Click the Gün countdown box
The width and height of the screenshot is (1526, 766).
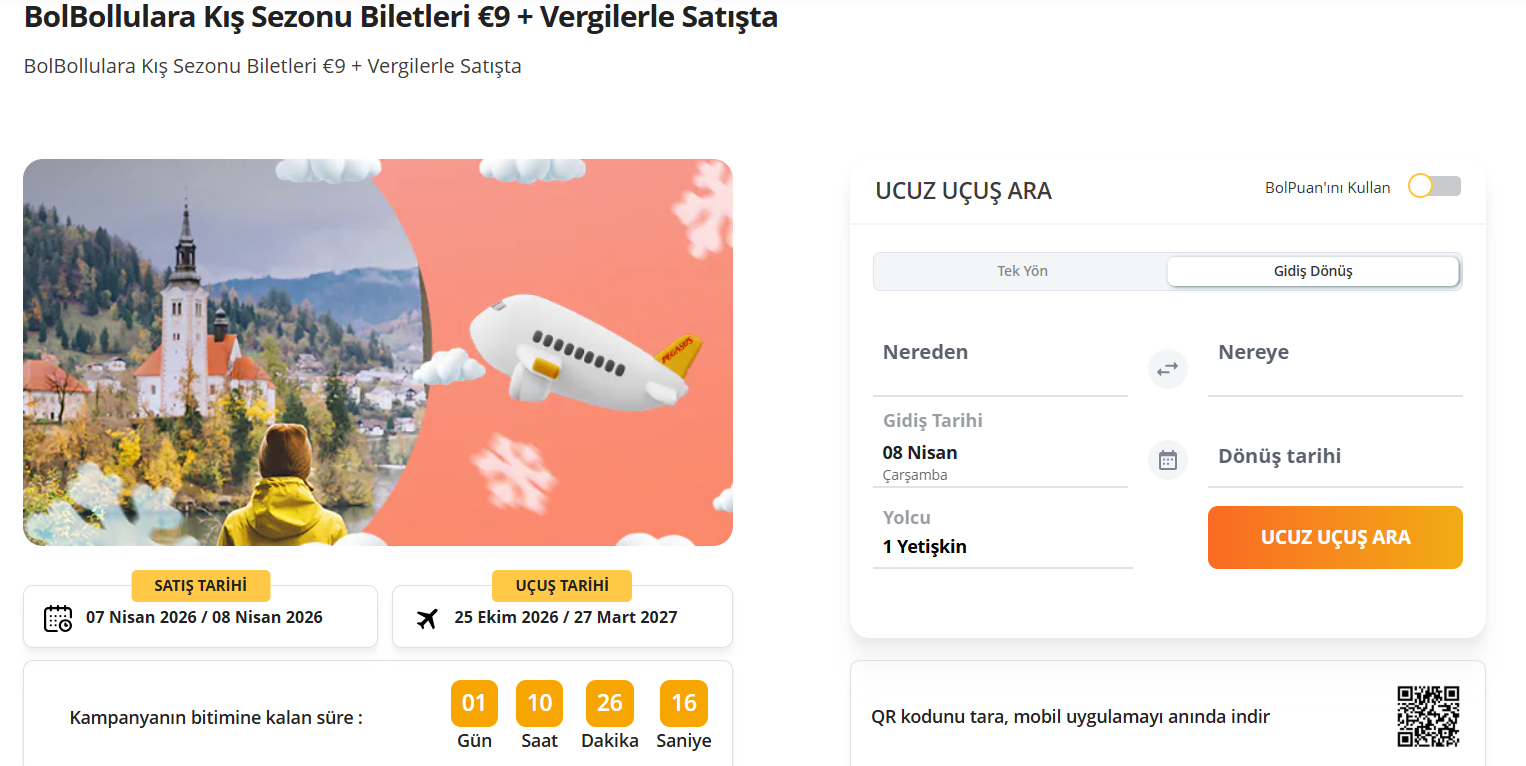(x=474, y=703)
